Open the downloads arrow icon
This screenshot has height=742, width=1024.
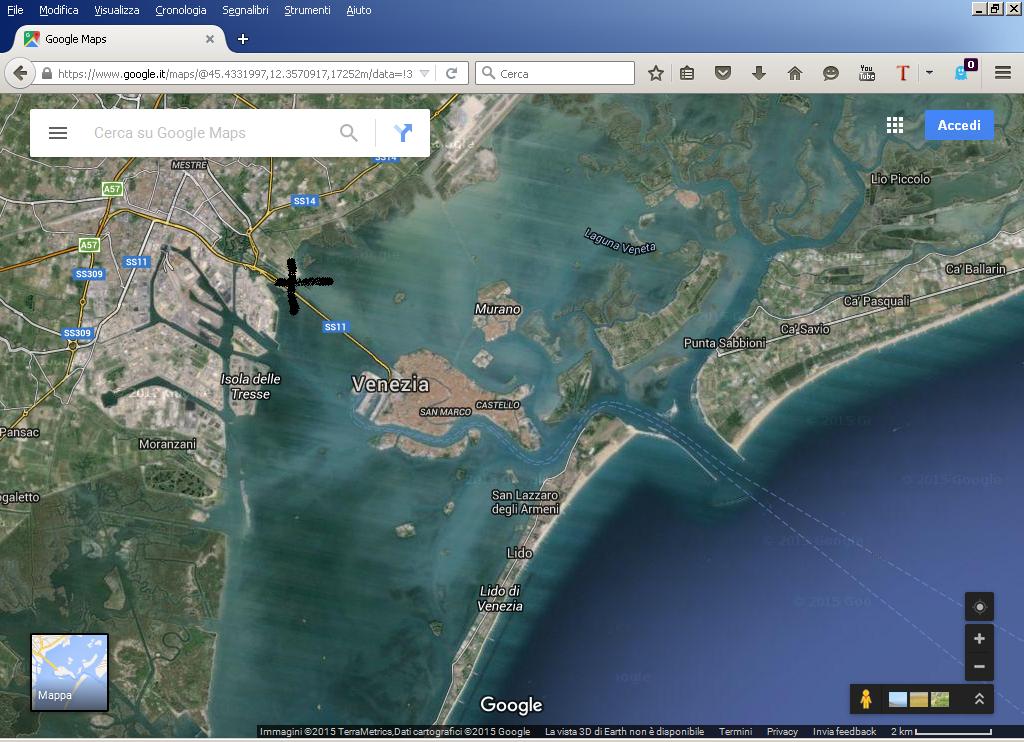point(758,73)
